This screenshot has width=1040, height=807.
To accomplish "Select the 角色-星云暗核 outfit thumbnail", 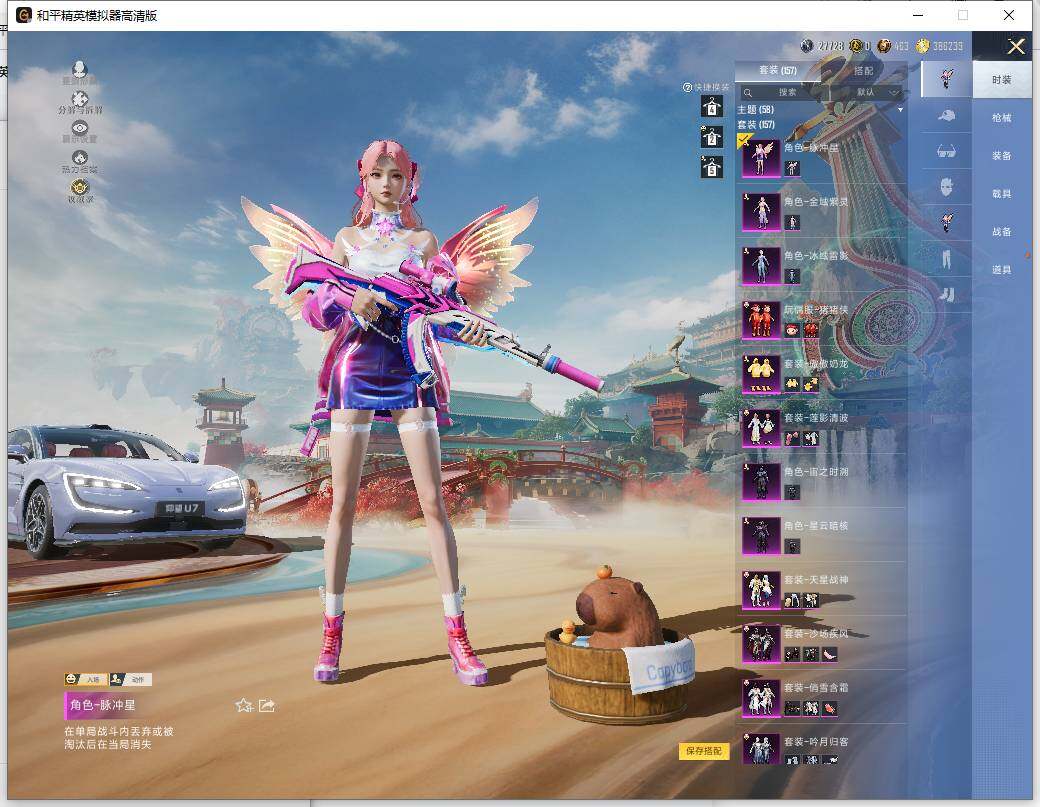I will pyautogui.click(x=761, y=536).
